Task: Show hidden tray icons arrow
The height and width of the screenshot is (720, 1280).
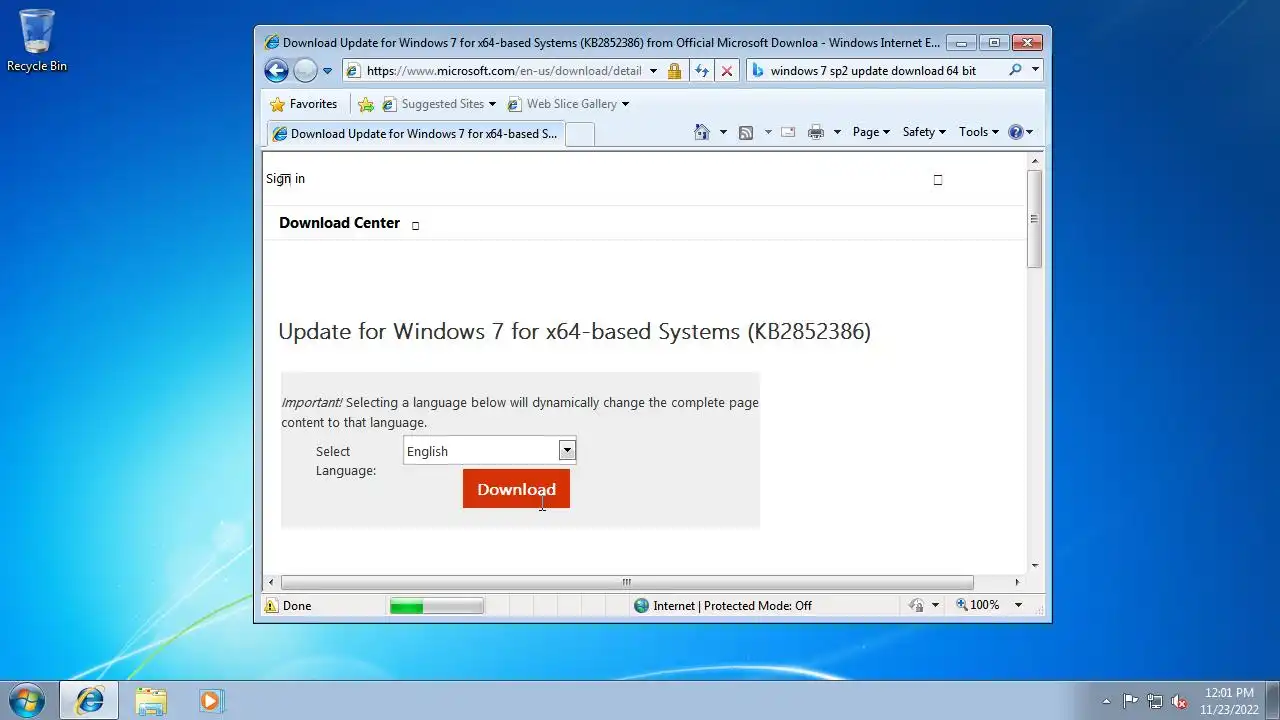Action: 1106,701
